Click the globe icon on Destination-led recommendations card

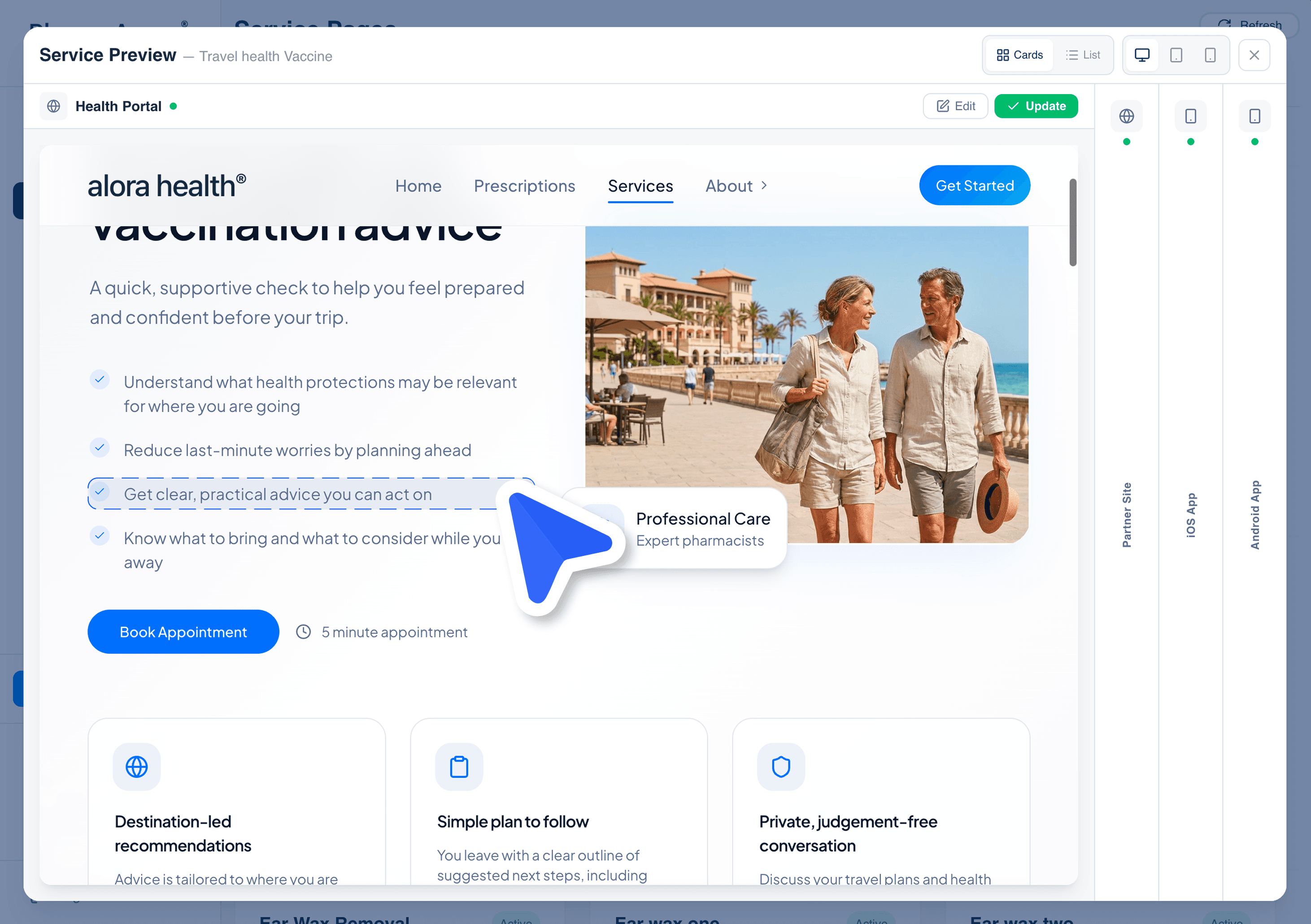coord(137,767)
